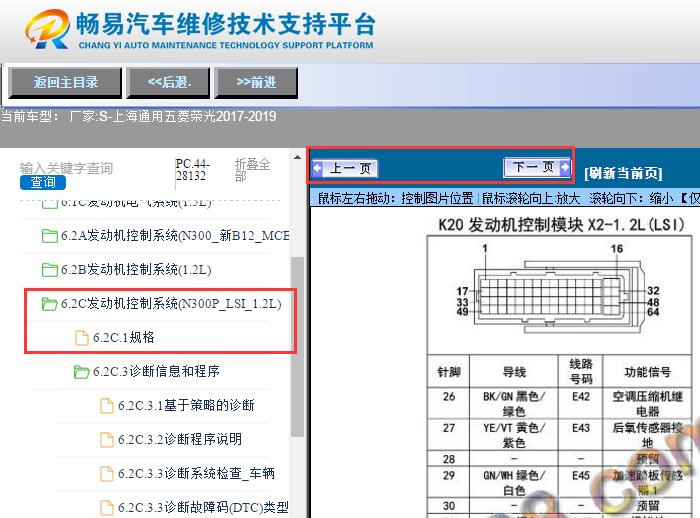This screenshot has height=518, width=700.
Task: Click the GN/WH 绿色/白色 wire cell
Action: pyautogui.click(x=514, y=483)
